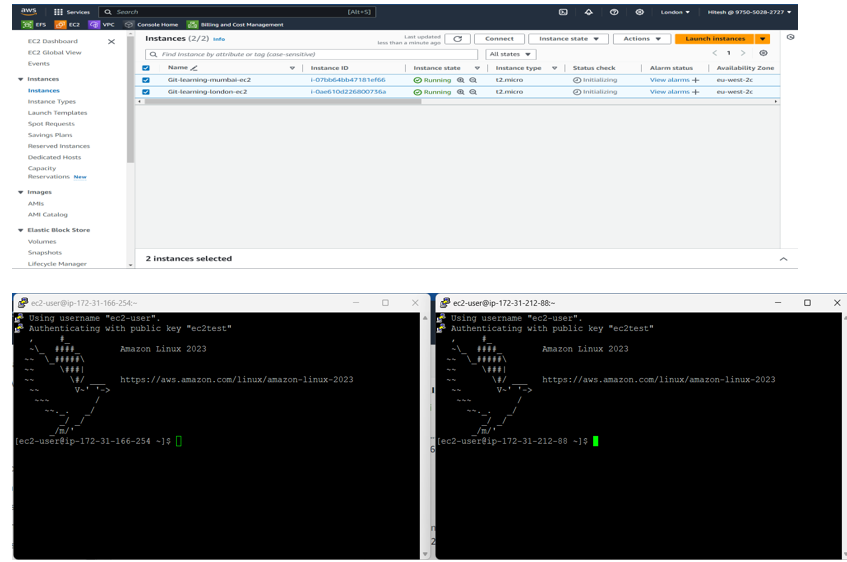Open the EC2 shortcut in favorites bar
Image resolution: width=847 pixels, height=562 pixels.
coord(68,24)
